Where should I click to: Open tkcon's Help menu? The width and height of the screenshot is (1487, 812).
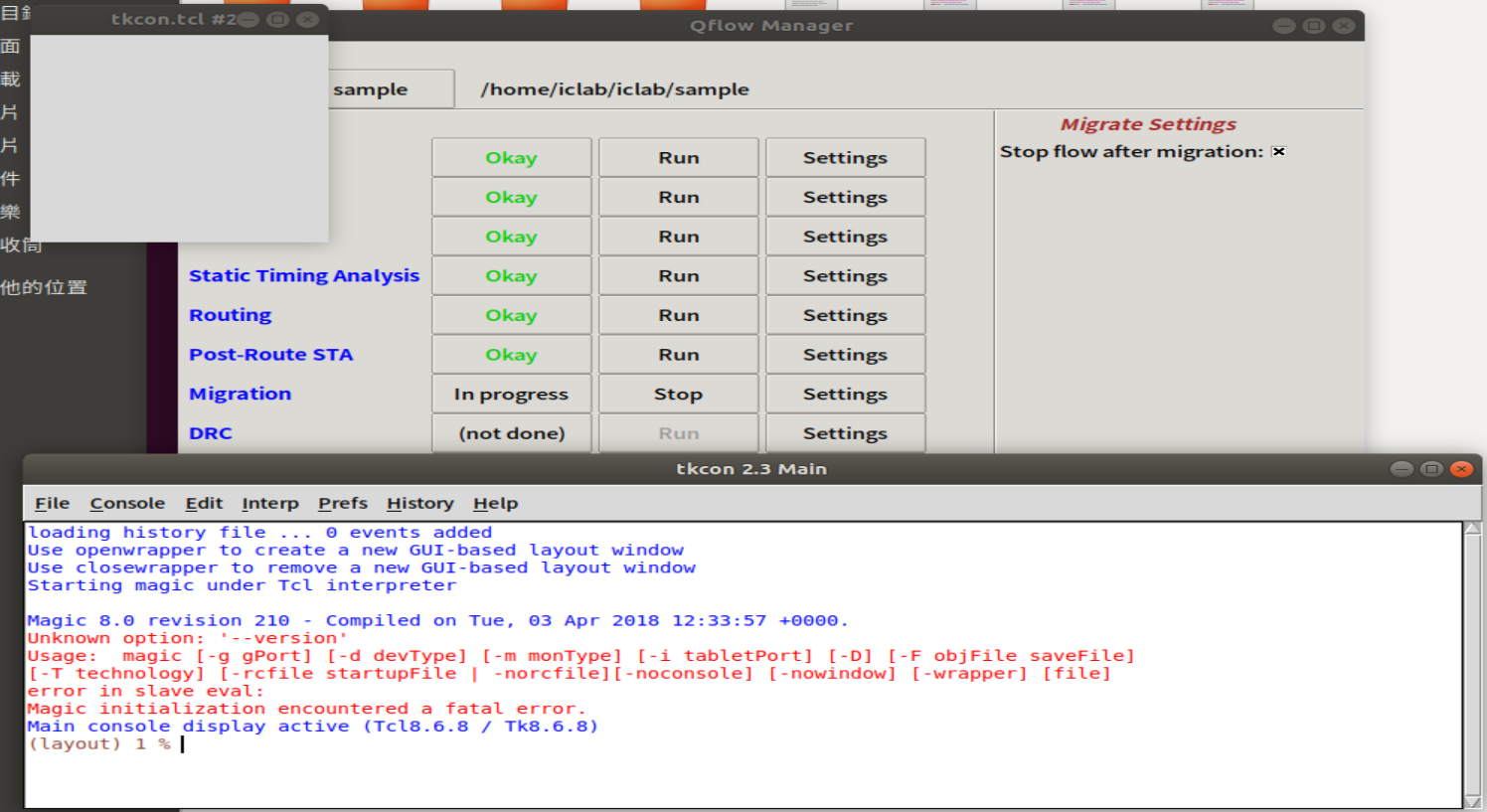point(495,503)
